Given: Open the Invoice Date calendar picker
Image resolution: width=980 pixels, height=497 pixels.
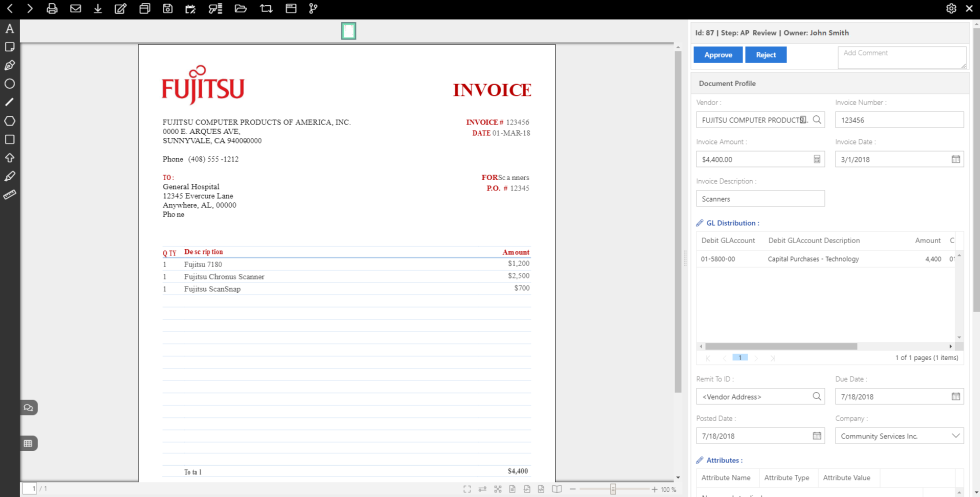Looking at the screenshot, I should 955,159.
